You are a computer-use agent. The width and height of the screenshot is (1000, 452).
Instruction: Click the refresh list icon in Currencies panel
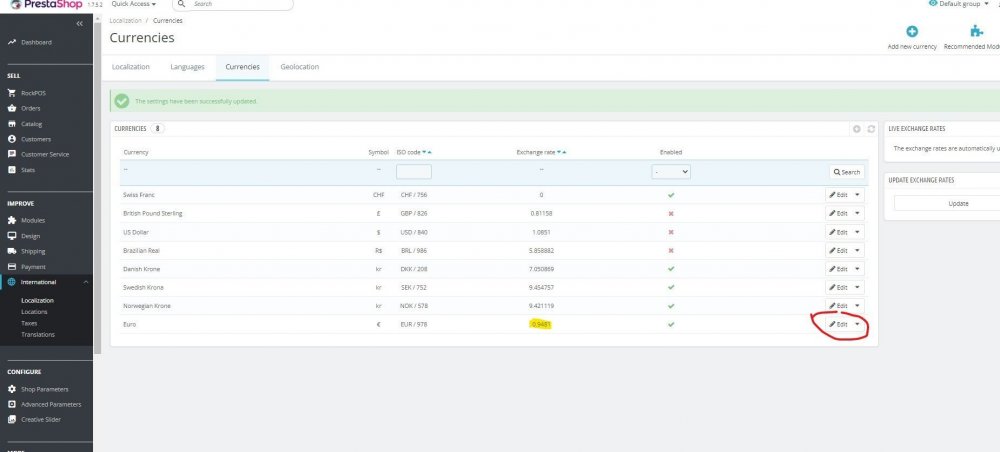click(871, 129)
